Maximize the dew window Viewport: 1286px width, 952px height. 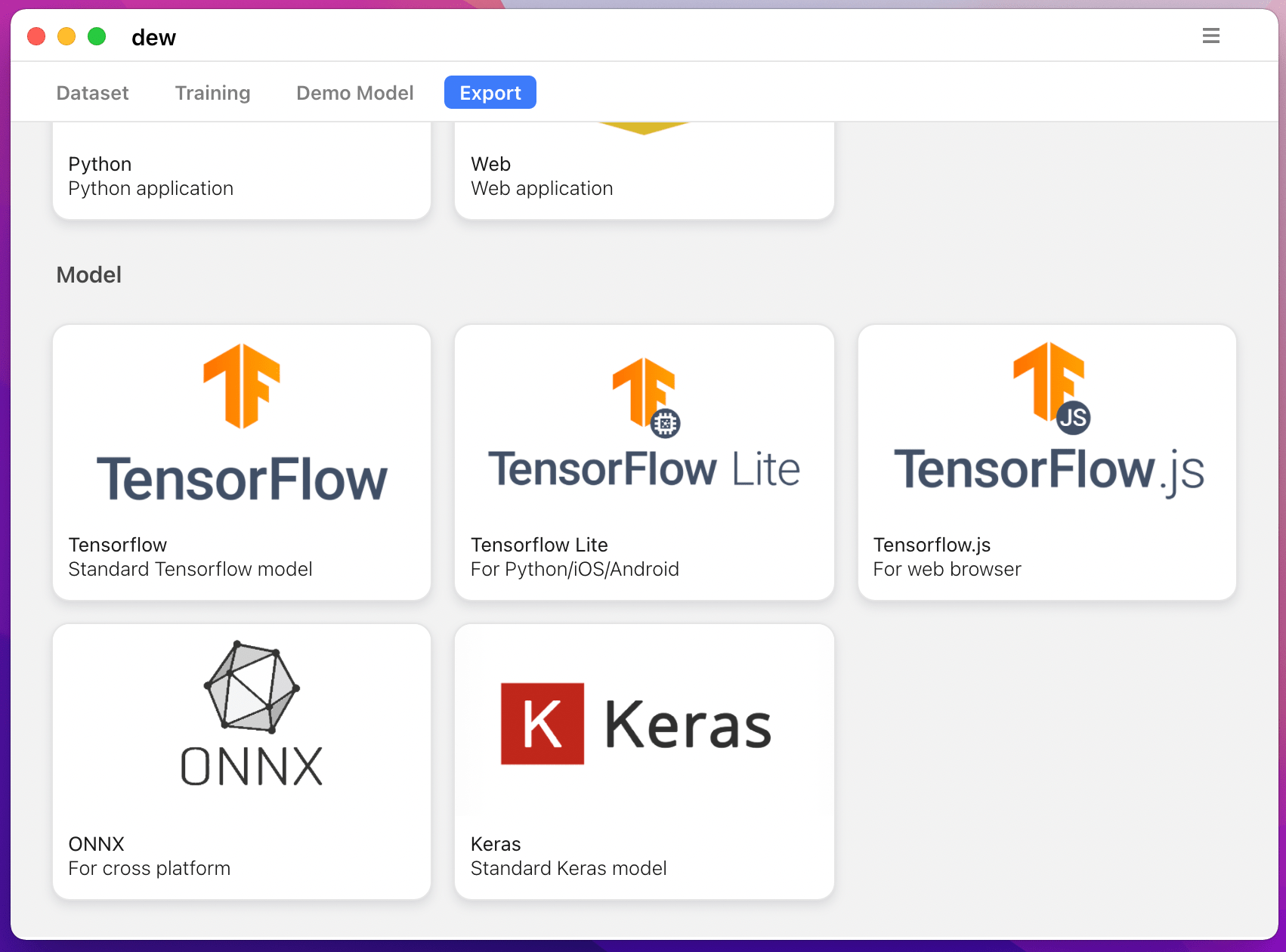tap(97, 36)
